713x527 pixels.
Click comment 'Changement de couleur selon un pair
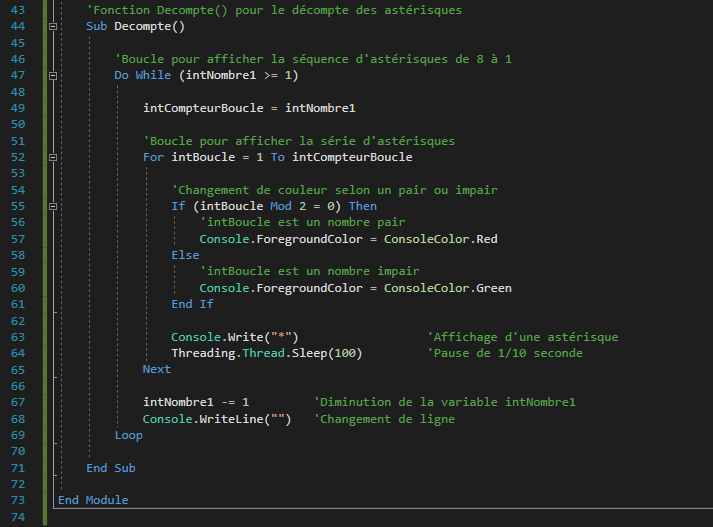[x=334, y=190]
